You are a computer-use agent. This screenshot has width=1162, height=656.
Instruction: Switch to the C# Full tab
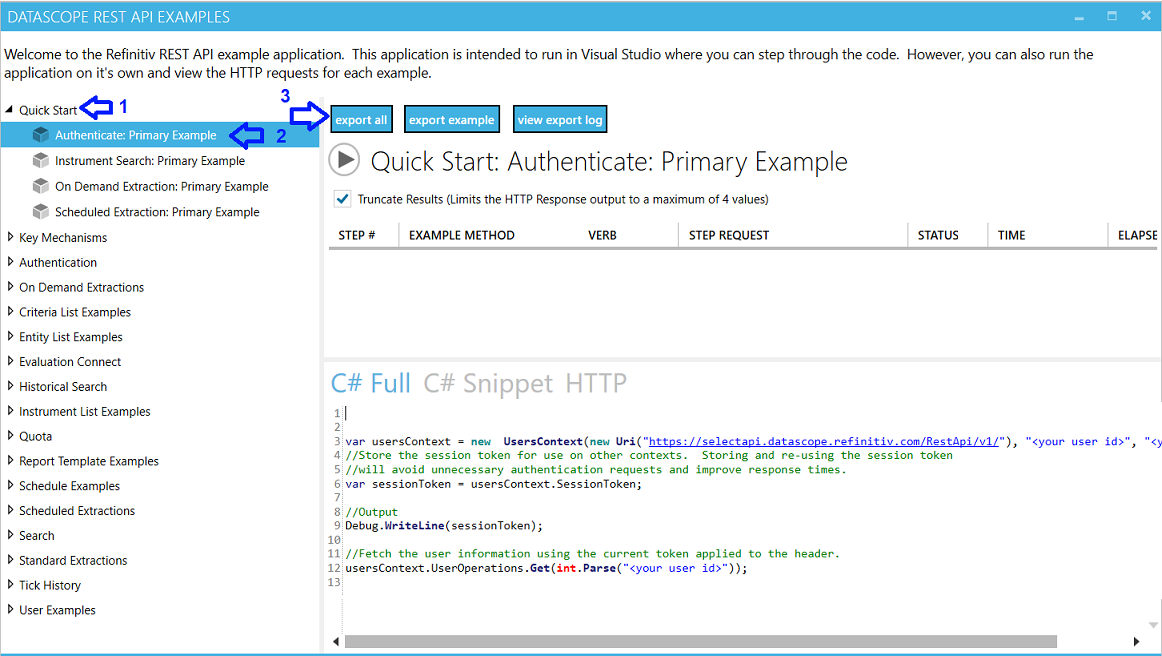pos(371,383)
